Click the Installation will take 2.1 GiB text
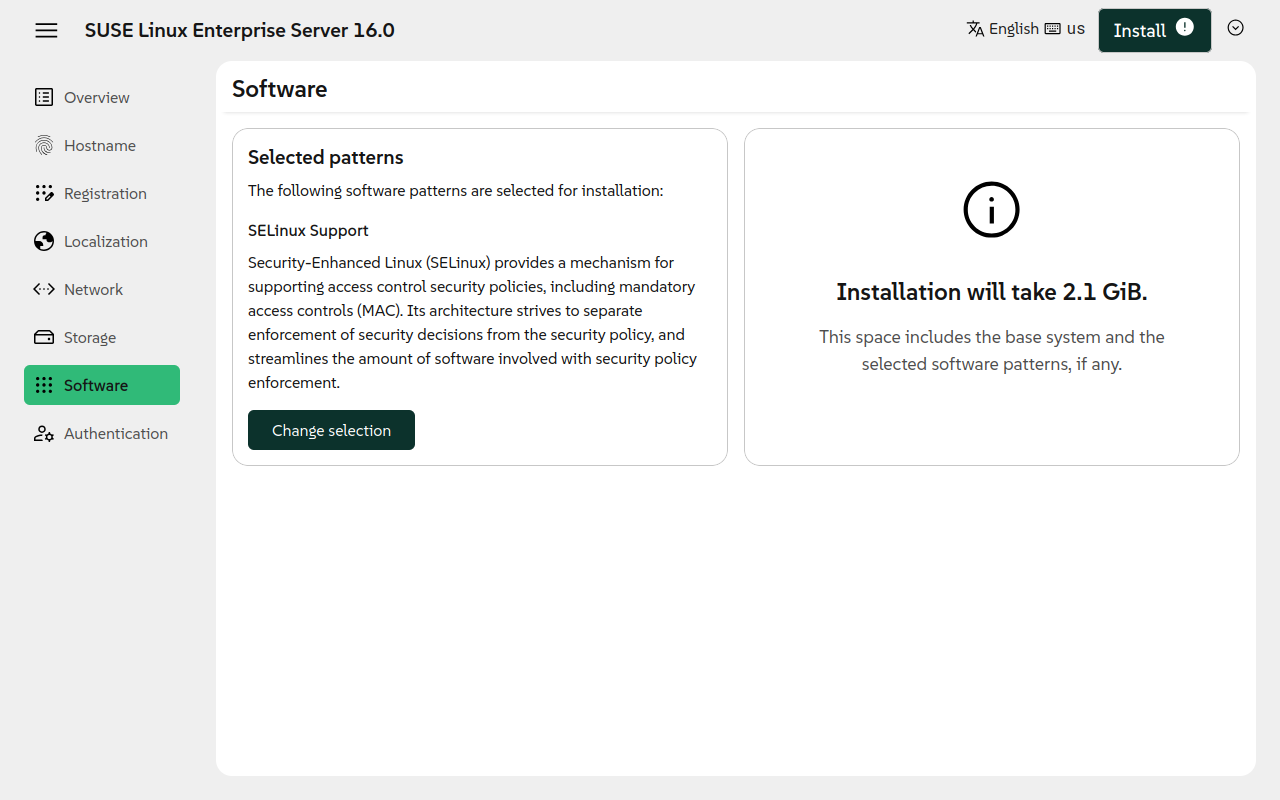The width and height of the screenshot is (1280, 800). (991, 292)
